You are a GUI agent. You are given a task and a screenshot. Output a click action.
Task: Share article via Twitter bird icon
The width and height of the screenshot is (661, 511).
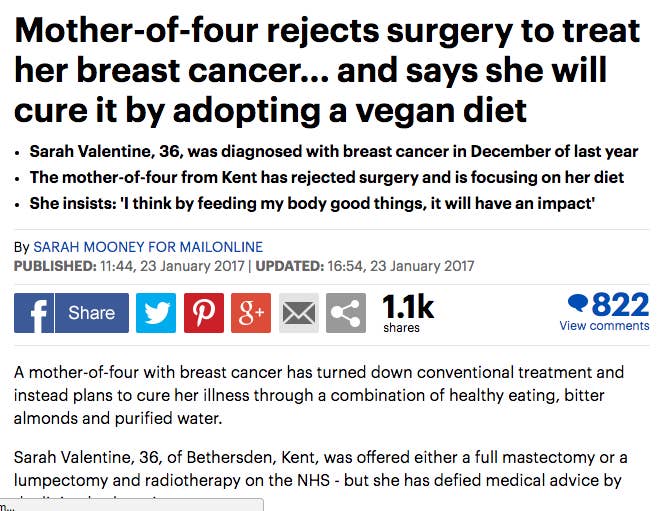[156, 313]
